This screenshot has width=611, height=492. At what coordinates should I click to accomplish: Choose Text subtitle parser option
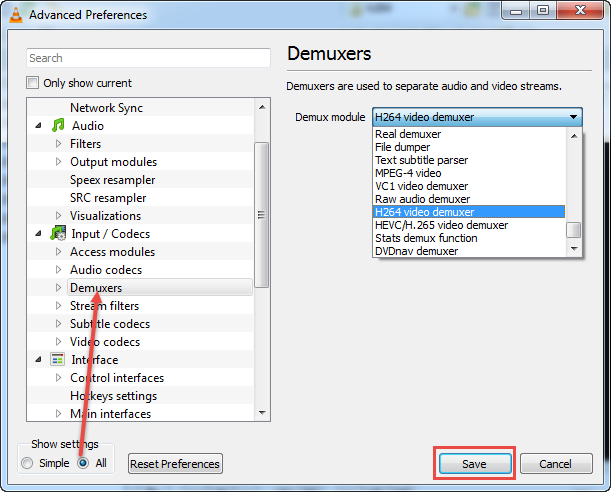click(x=469, y=160)
